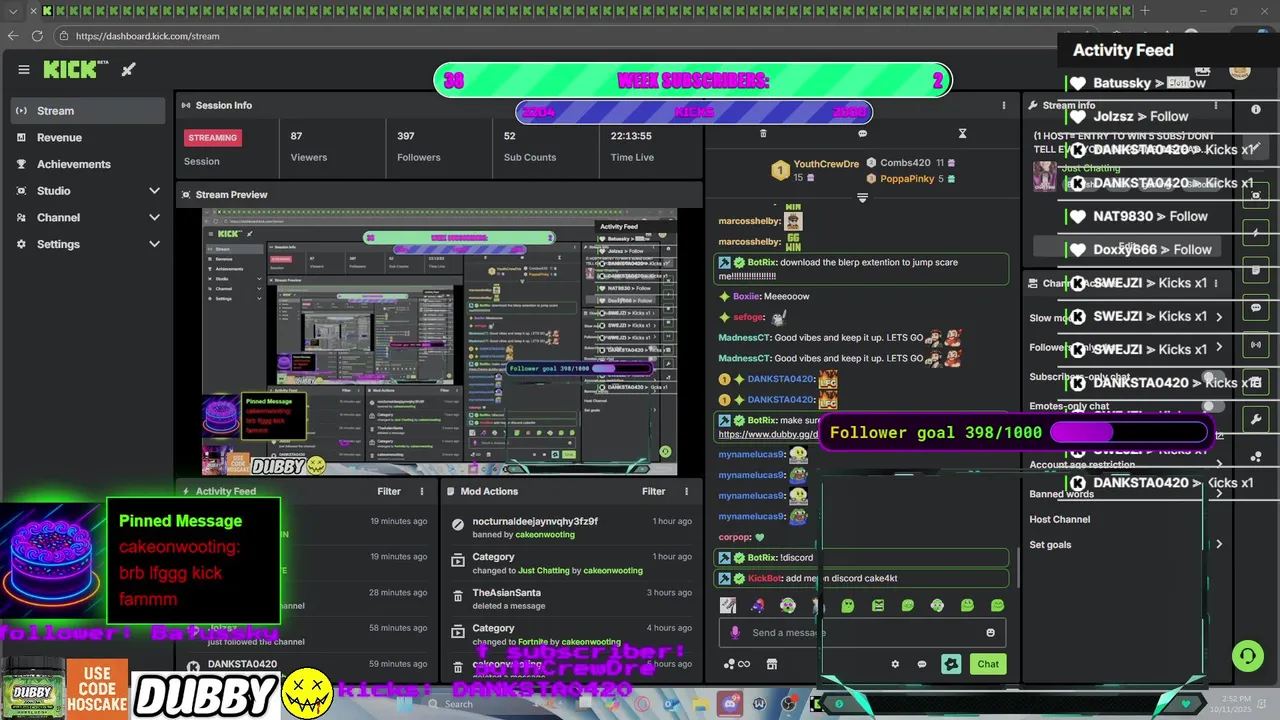
Task: Click the username Boxiie in chat
Action: point(746,297)
